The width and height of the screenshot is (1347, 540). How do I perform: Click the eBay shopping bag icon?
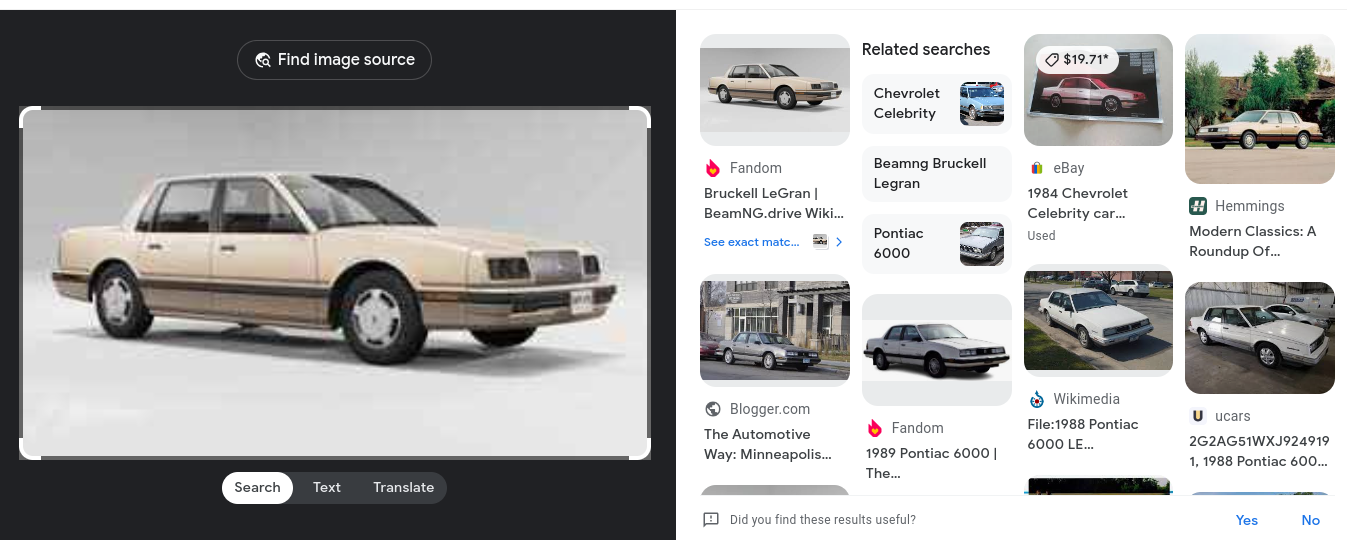[1037, 168]
